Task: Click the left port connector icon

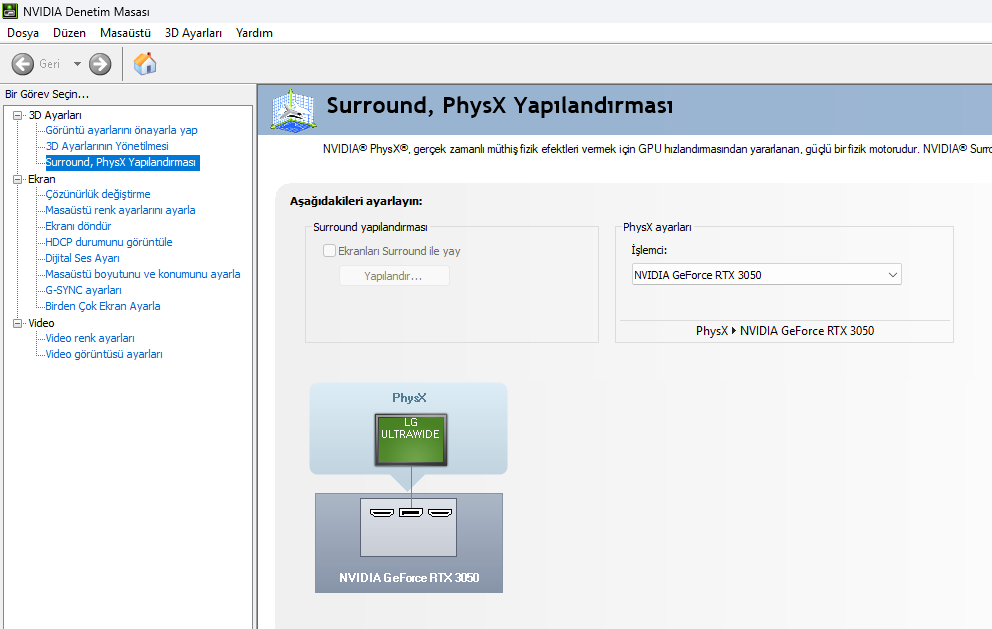Action: click(x=381, y=513)
